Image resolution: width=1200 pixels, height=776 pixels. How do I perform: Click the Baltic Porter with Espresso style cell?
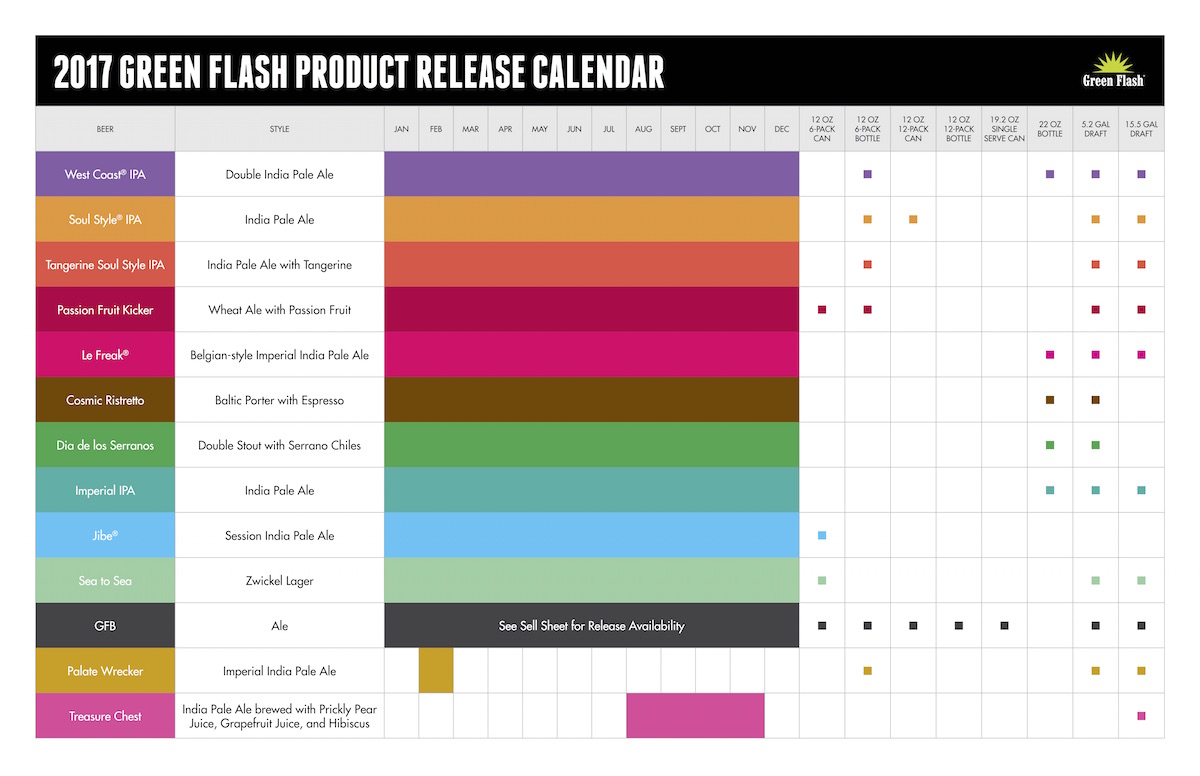pos(280,400)
